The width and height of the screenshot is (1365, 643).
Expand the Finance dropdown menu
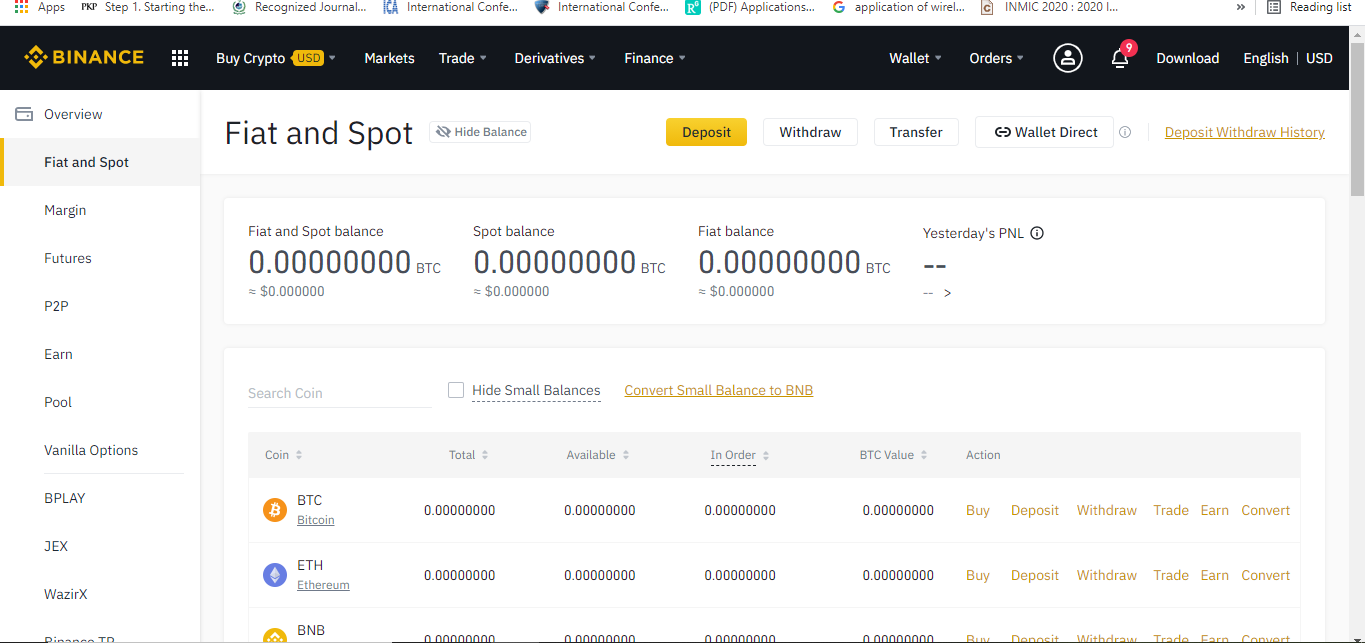click(x=655, y=58)
